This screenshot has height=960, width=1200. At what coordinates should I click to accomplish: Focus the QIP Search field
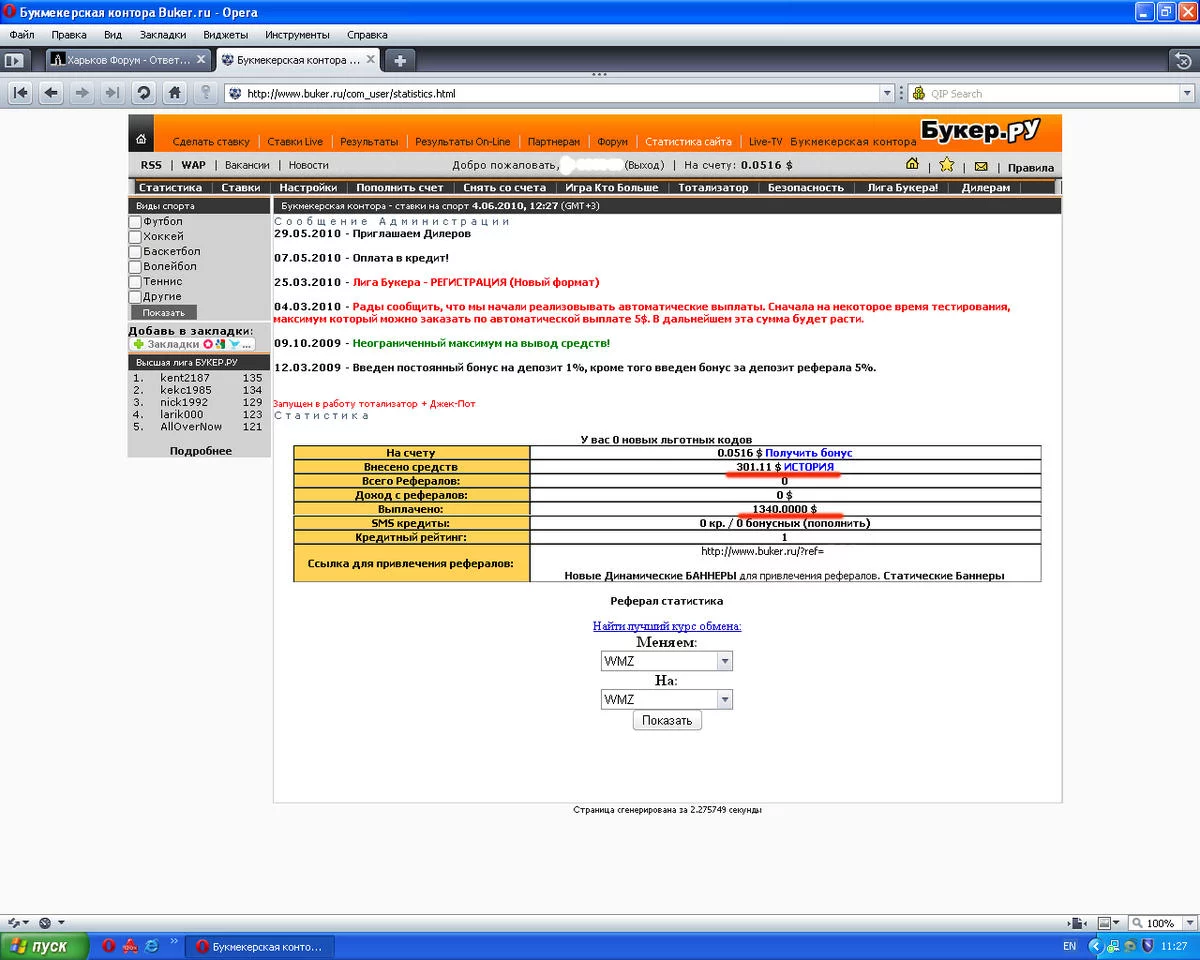pyautogui.click(x=1053, y=94)
